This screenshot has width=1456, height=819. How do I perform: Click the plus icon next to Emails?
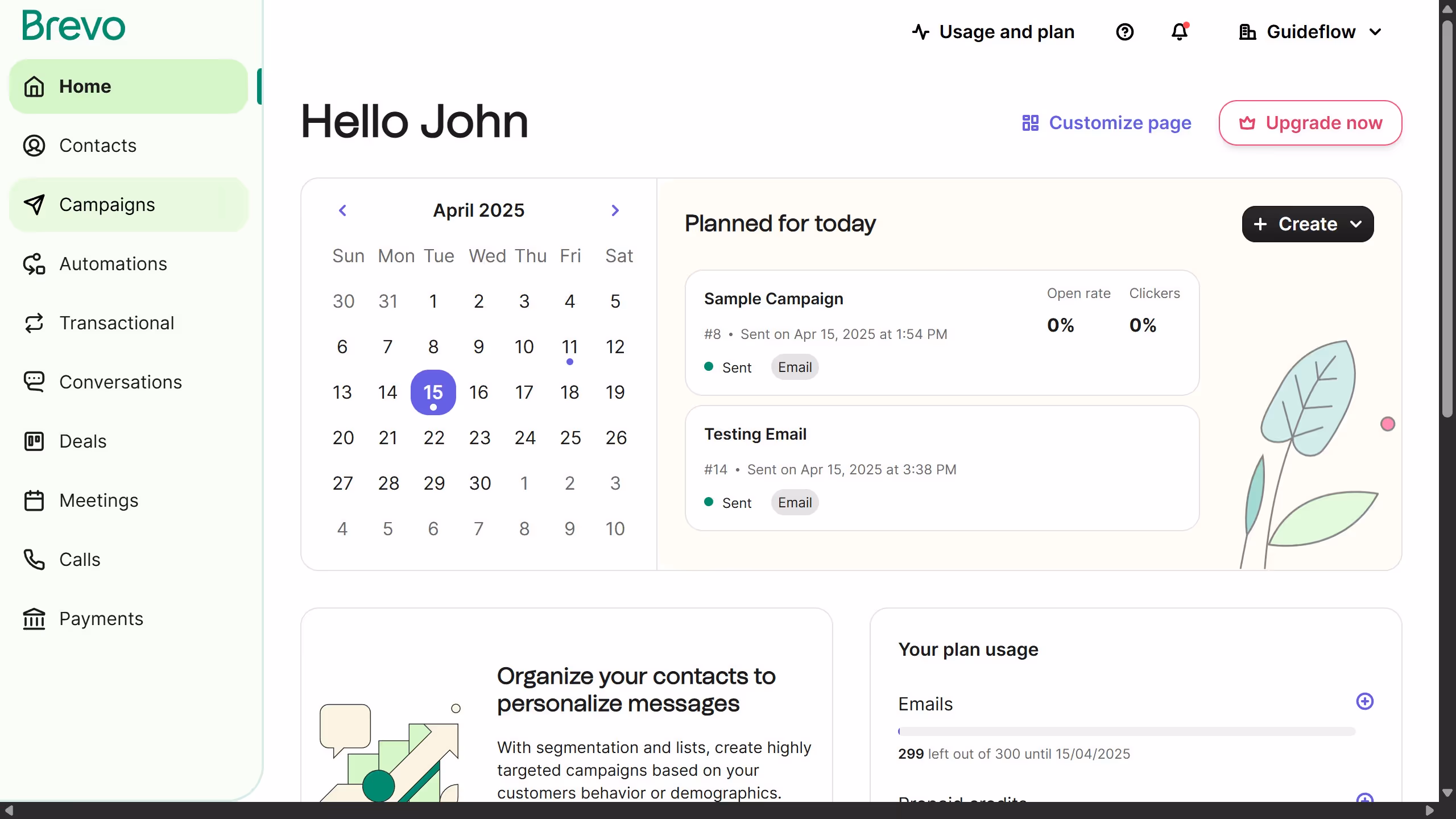[x=1364, y=701]
